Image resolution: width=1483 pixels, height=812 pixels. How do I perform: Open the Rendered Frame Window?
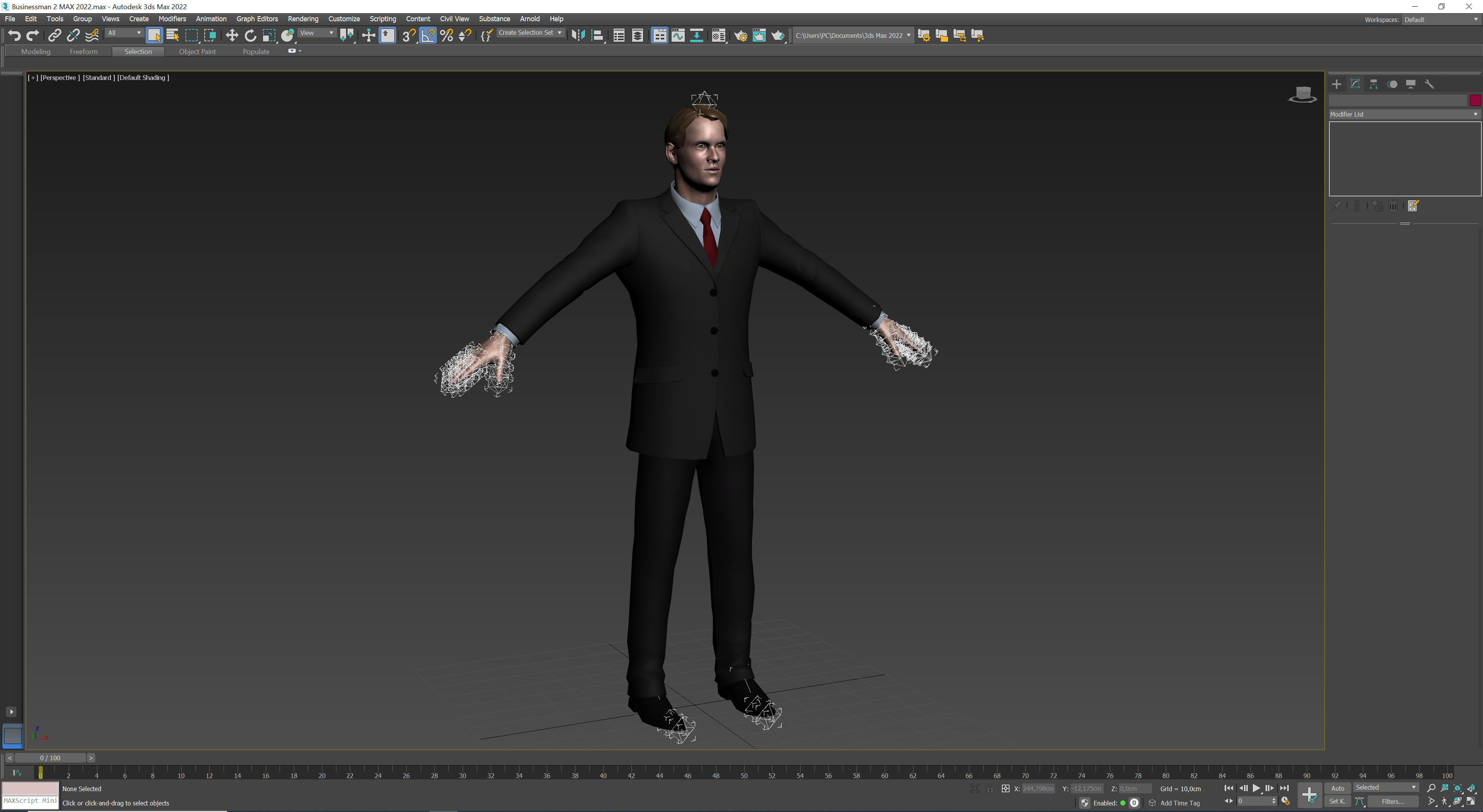[x=759, y=36]
